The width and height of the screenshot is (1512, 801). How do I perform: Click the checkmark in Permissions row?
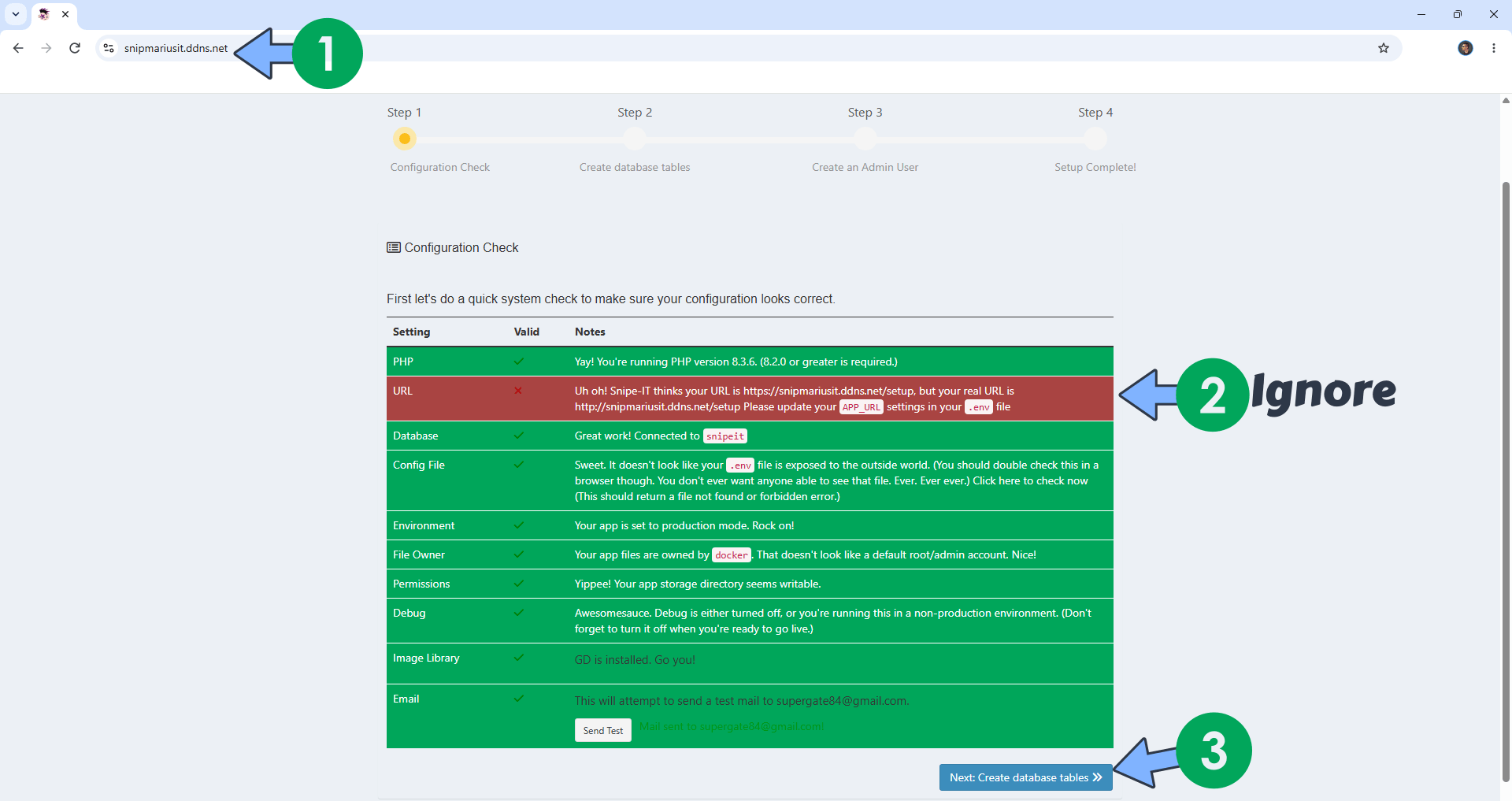pyautogui.click(x=519, y=584)
